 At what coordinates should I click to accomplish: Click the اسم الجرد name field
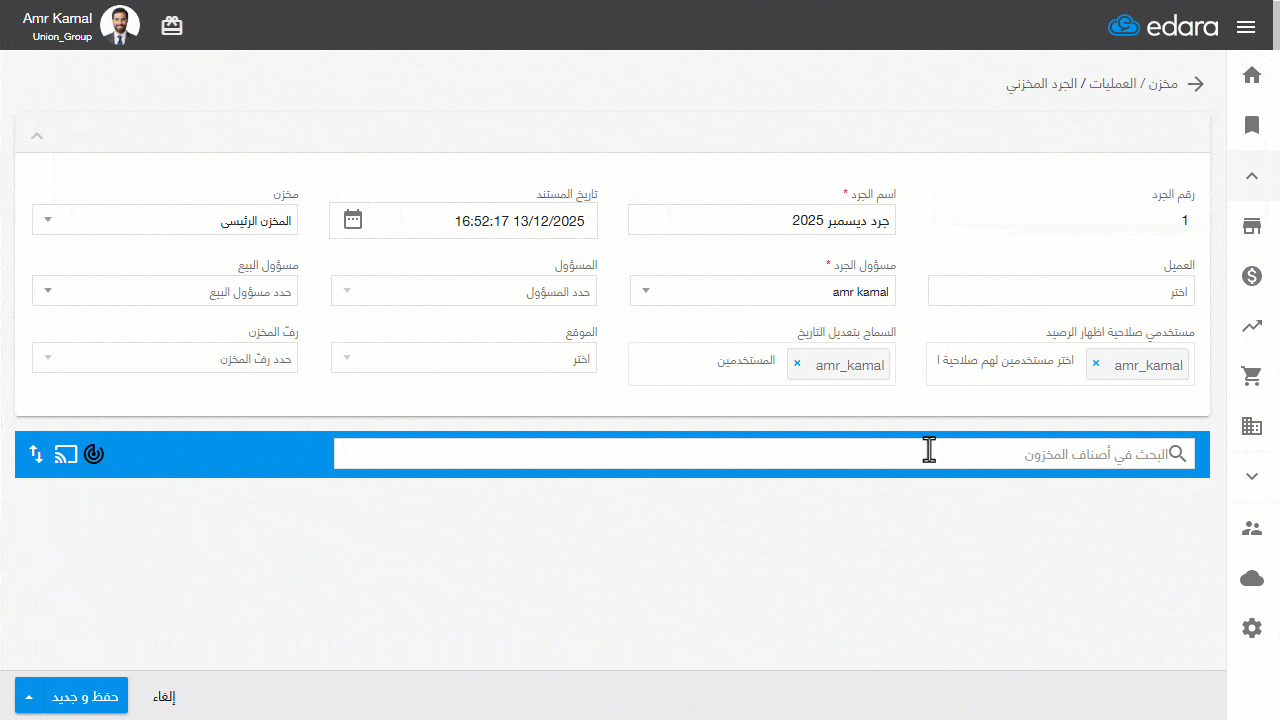coord(762,220)
